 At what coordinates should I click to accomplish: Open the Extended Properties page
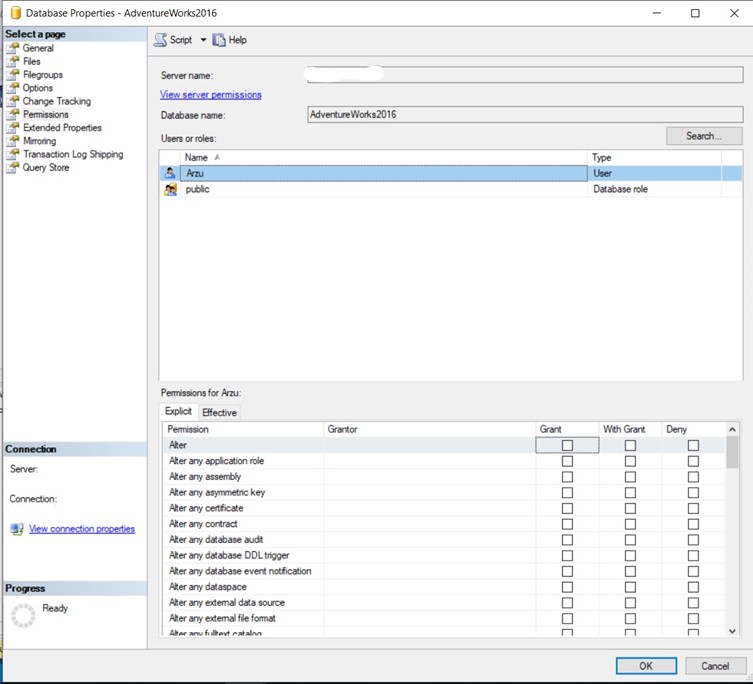(x=62, y=128)
